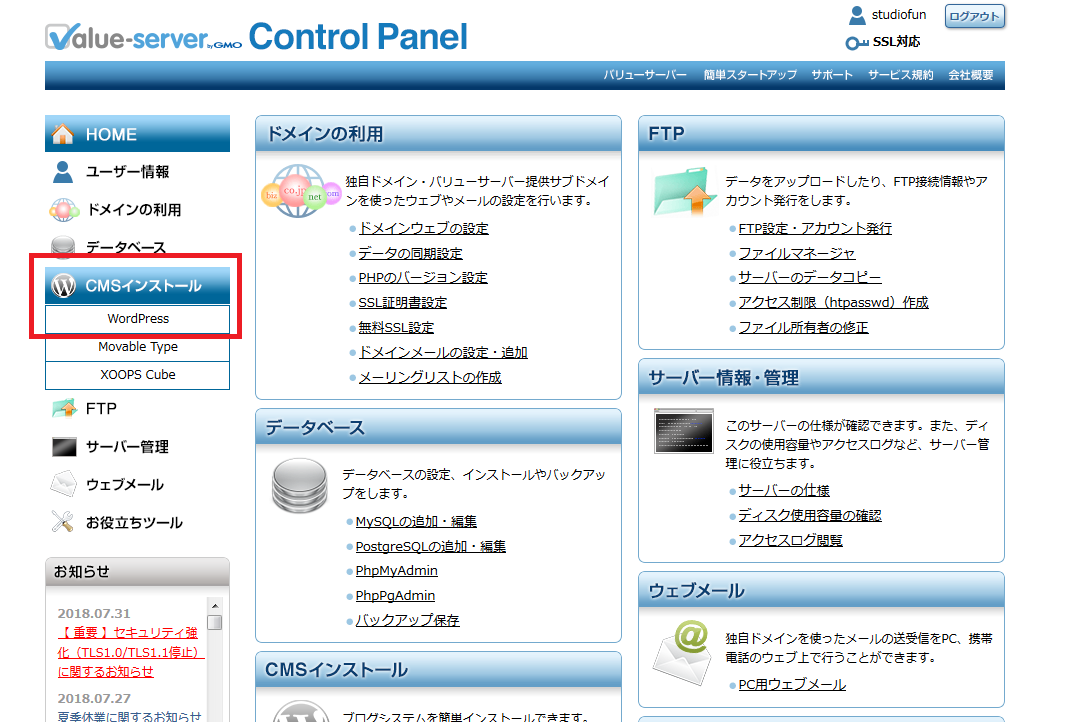Click the SSL対応 key icon
1065x722 pixels.
click(x=856, y=43)
